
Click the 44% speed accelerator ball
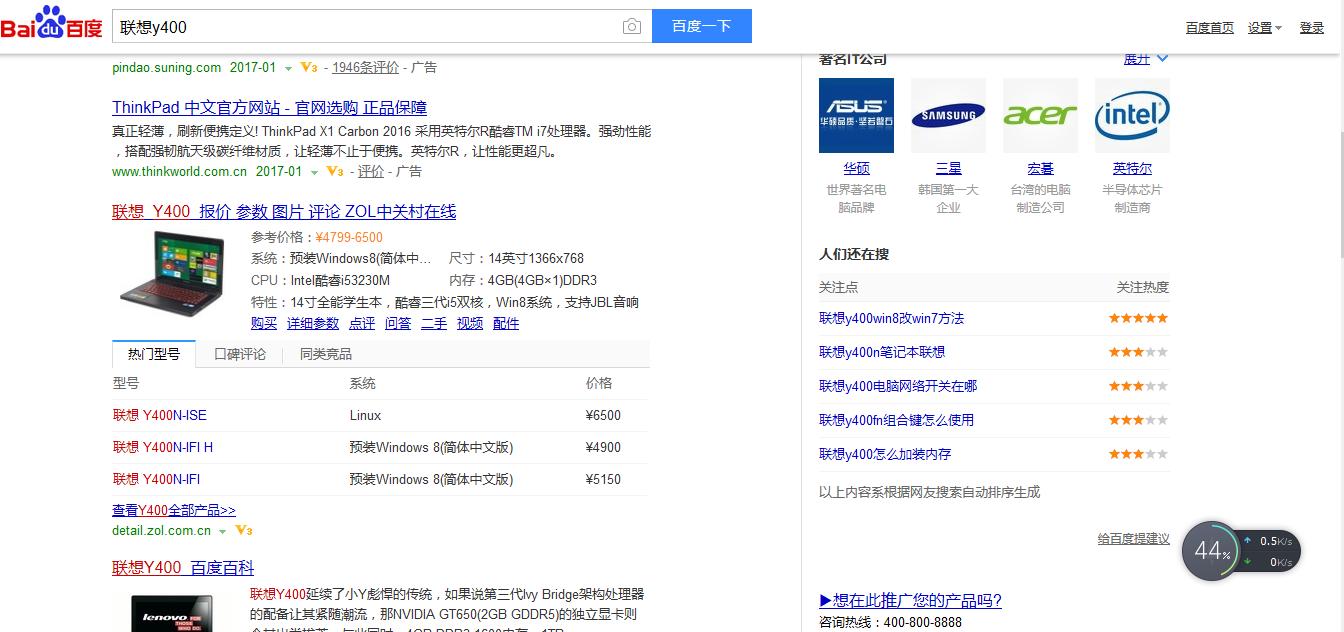(1212, 550)
